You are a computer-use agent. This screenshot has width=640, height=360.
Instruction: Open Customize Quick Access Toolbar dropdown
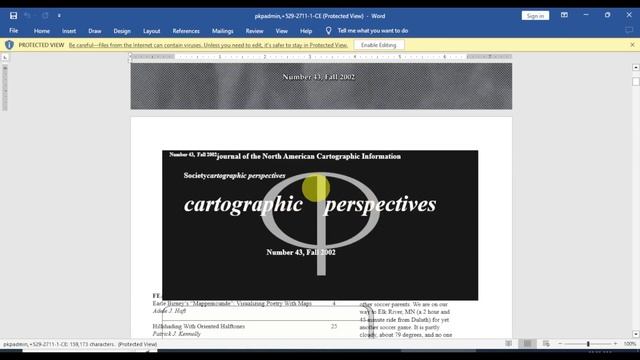pyautogui.click(x=59, y=16)
